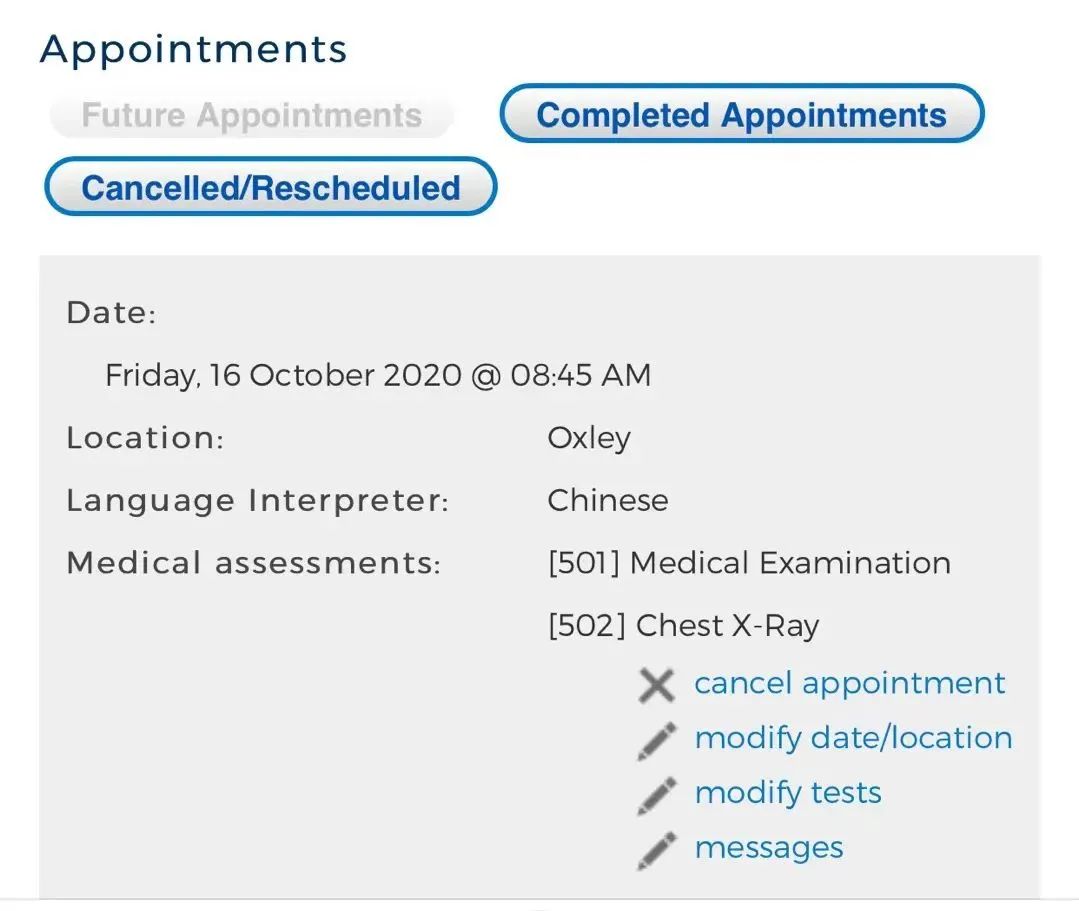Select the [502] Chest X-Ray entry
1079x911 pixels.
click(683, 626)
